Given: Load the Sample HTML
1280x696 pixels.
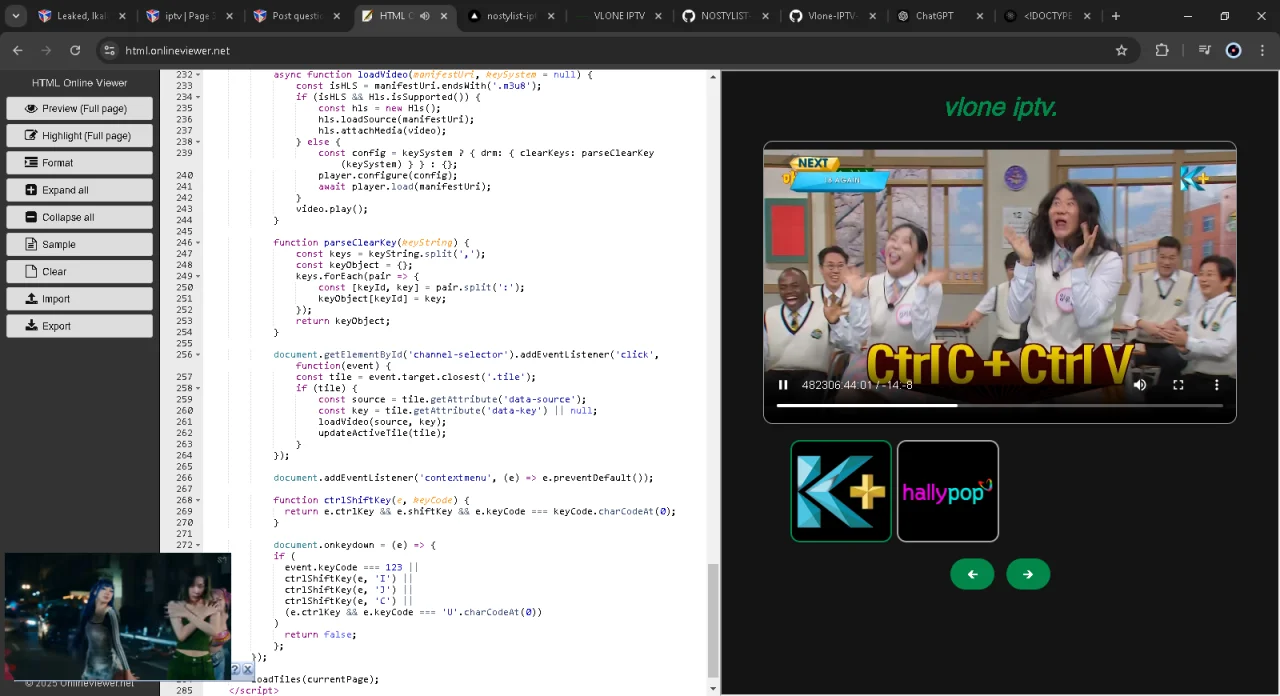Looking at the screenshot, I should point(79,244).
